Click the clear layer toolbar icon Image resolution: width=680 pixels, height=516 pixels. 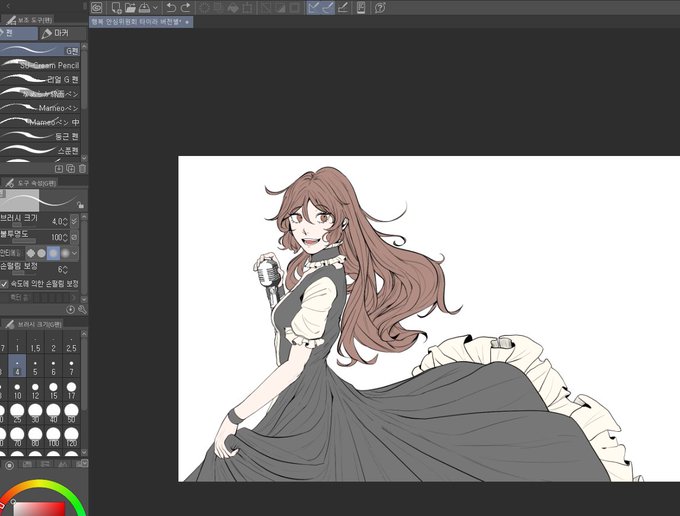coord(204,8)
